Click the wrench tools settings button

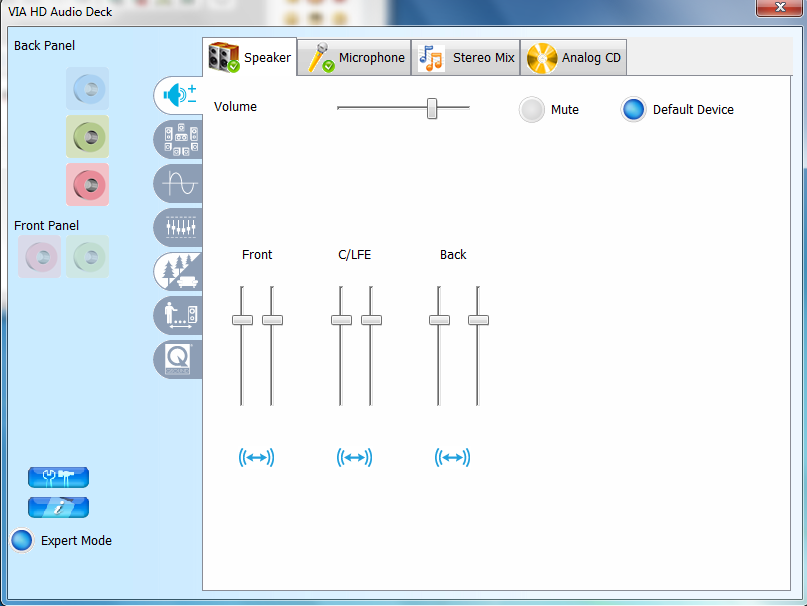pyautogui.click(x=58, y=477)
